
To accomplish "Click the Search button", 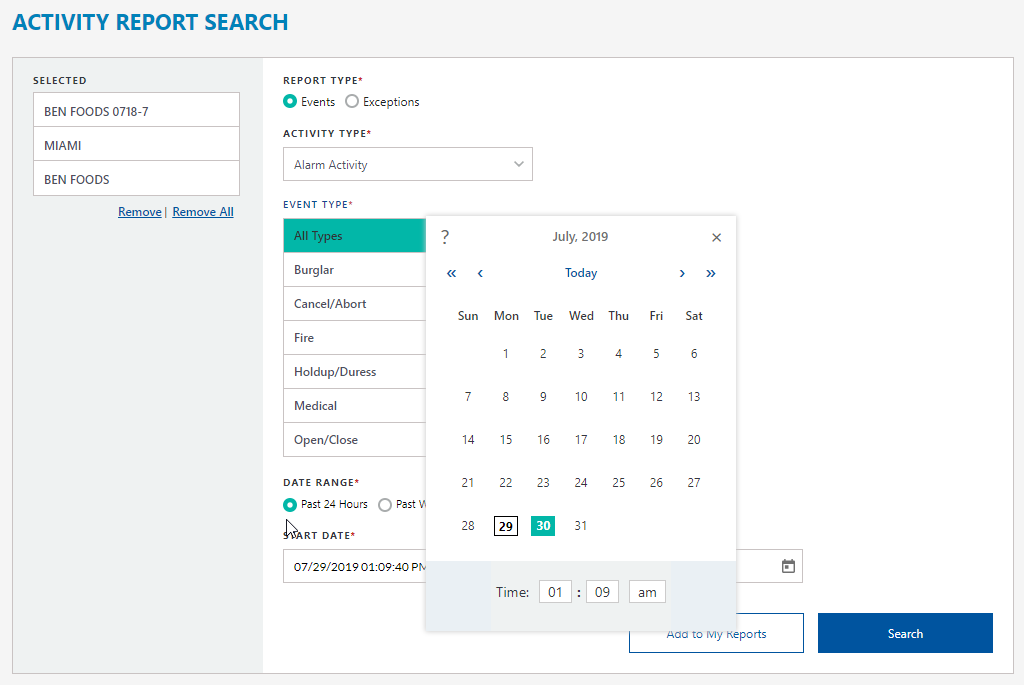I will [905, 633].
